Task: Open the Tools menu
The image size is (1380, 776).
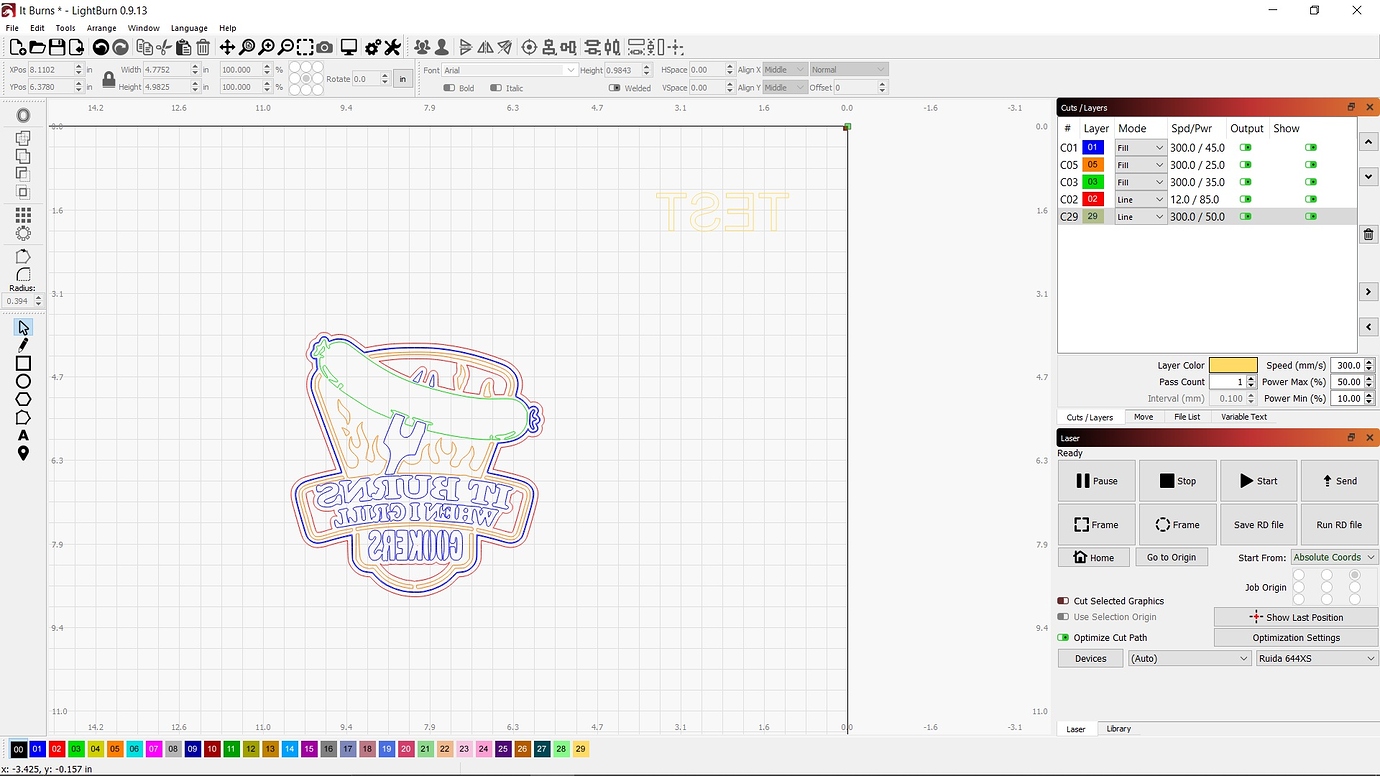Action: point(65,28)
